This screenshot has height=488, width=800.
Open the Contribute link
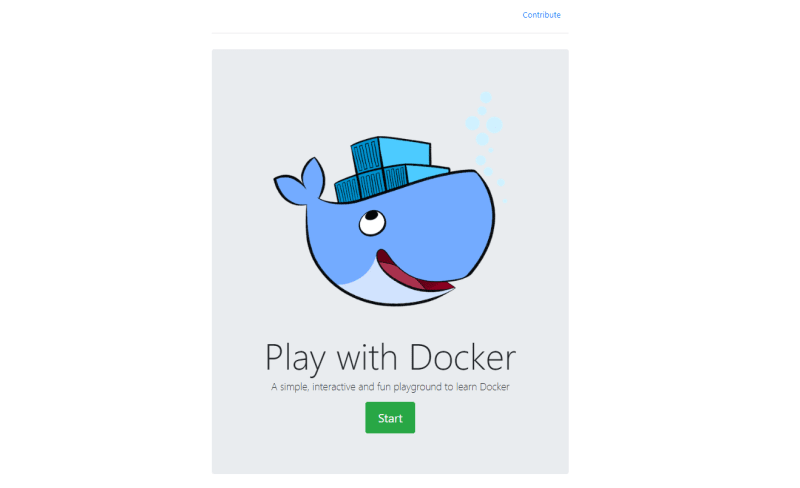point(541,15)
